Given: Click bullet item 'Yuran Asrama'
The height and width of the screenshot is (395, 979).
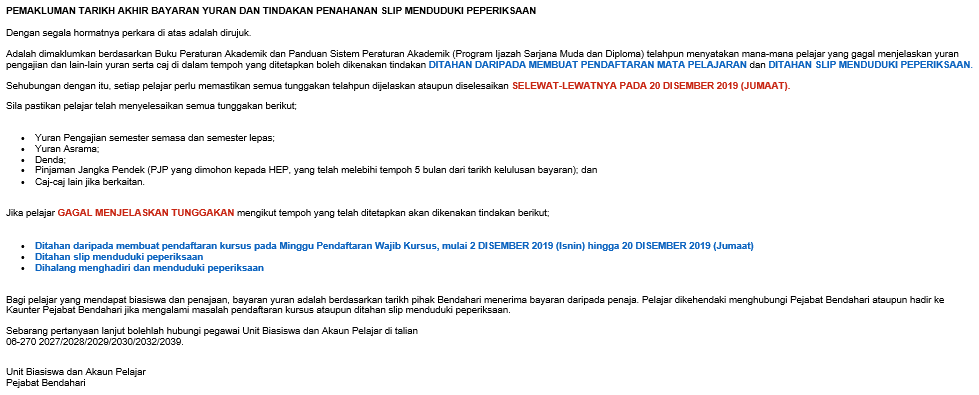Looking at the screenshot, I should (67, 149).
